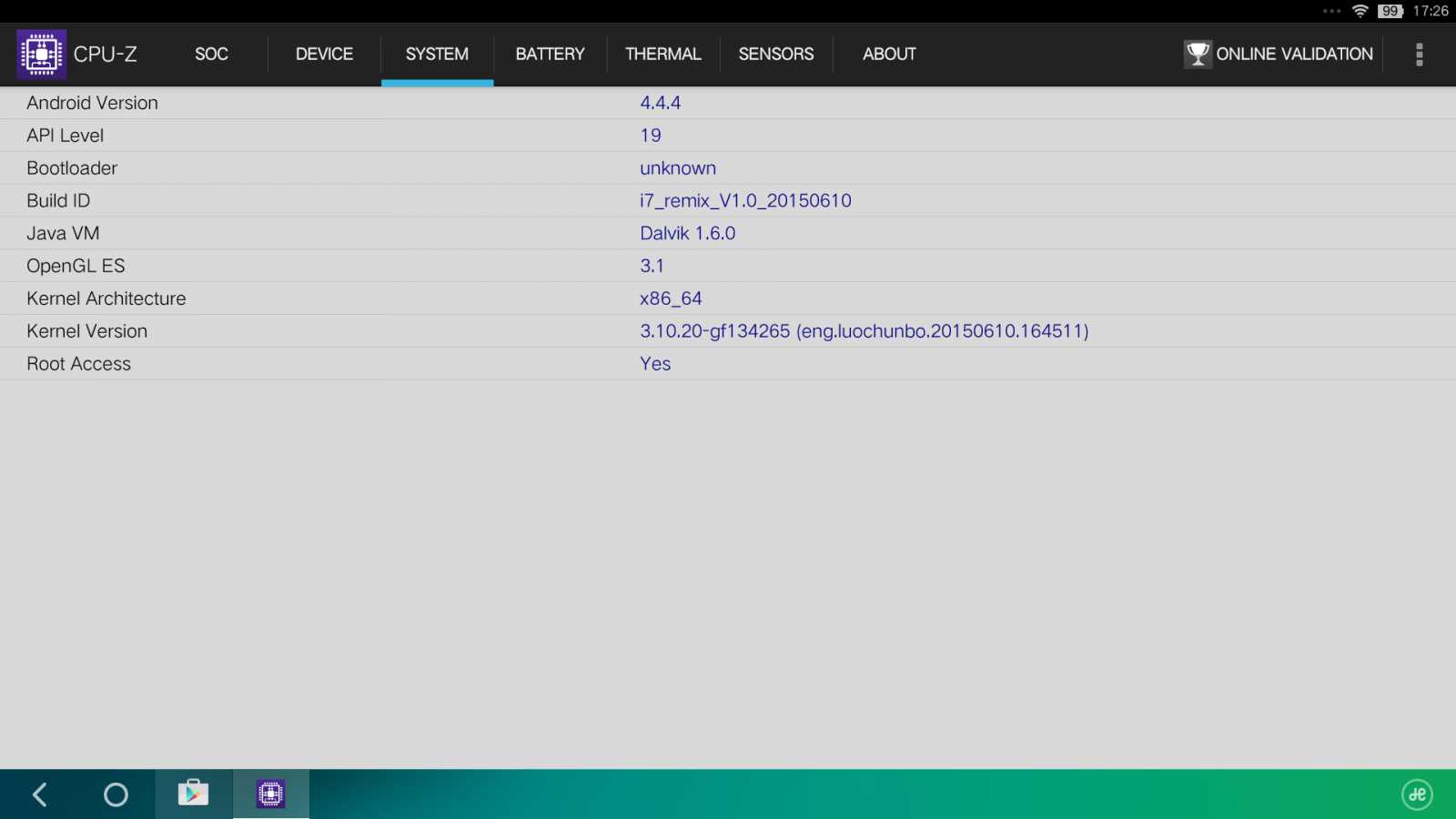The image size is (1456, 819).
Task: Click the battery level indicator showing 99
Action: coord(1390,11)
